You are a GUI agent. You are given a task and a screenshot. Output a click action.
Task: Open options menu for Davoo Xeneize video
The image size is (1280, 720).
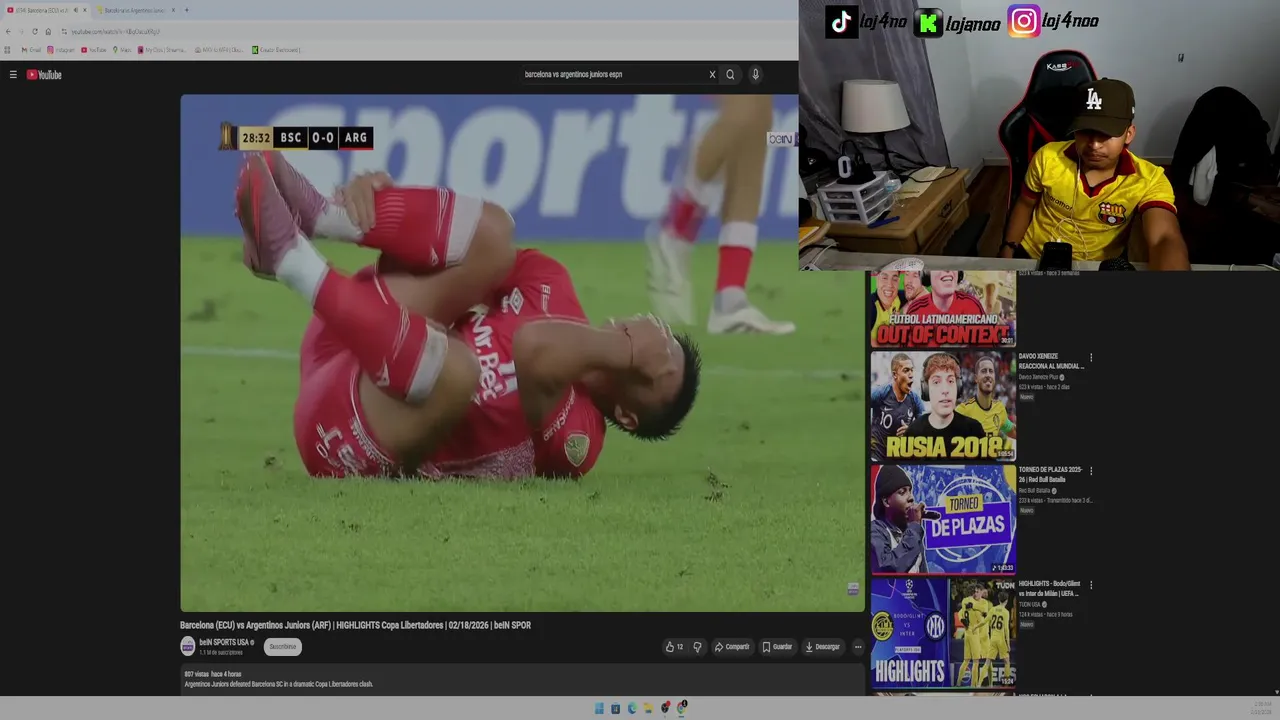pos(1091,357)
